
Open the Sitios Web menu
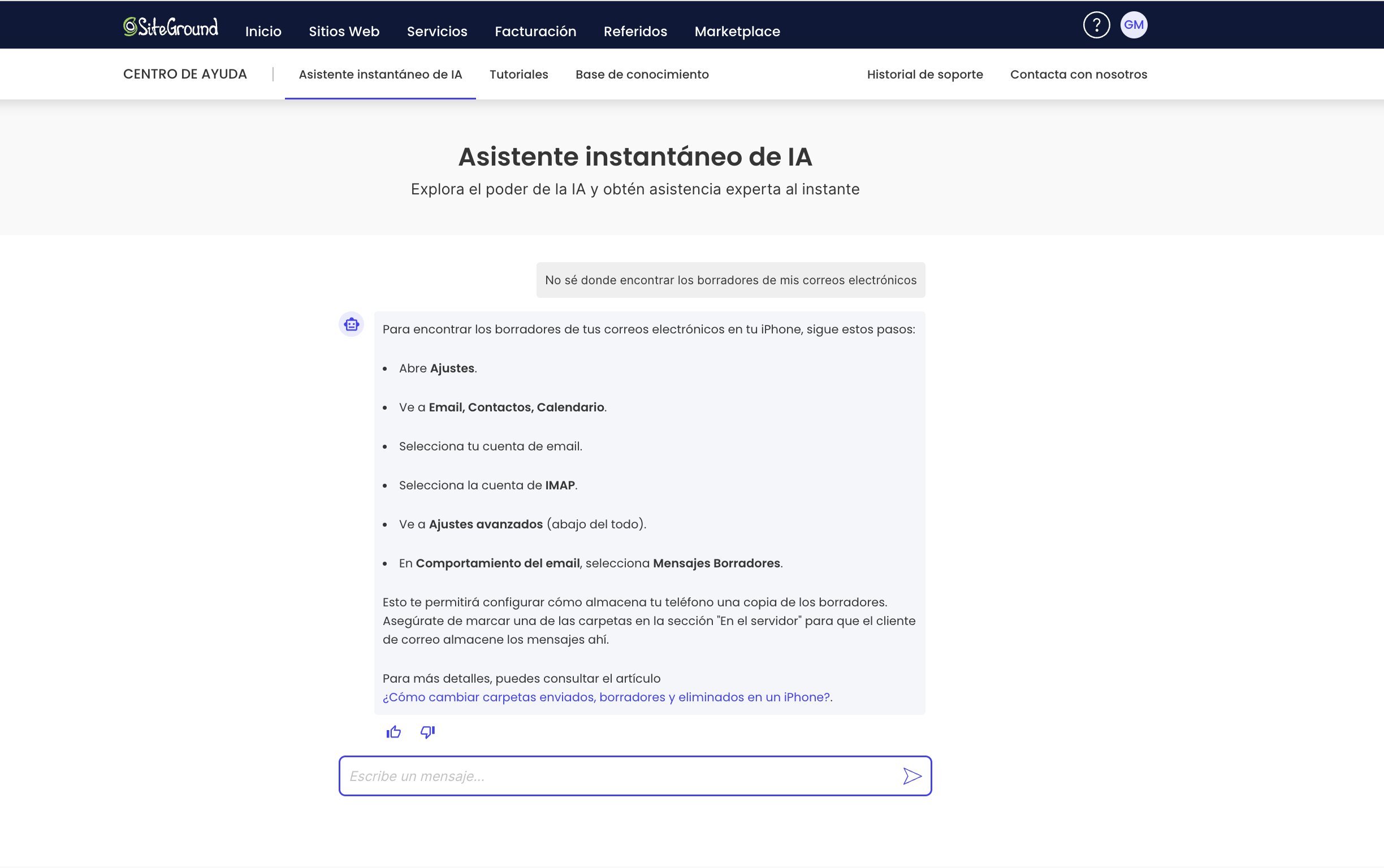[343, 31]
